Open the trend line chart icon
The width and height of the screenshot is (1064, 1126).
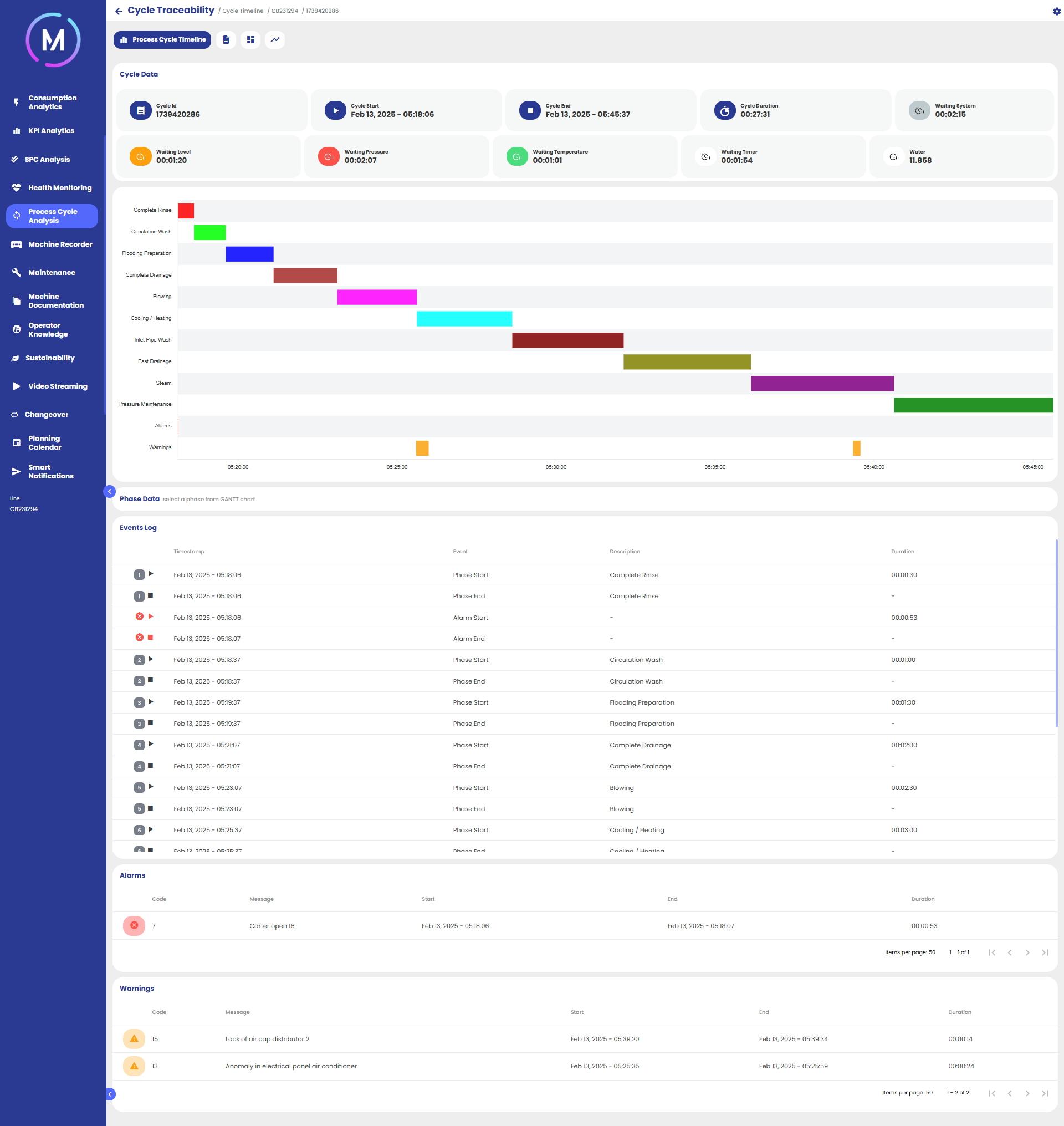pos(275,40)
